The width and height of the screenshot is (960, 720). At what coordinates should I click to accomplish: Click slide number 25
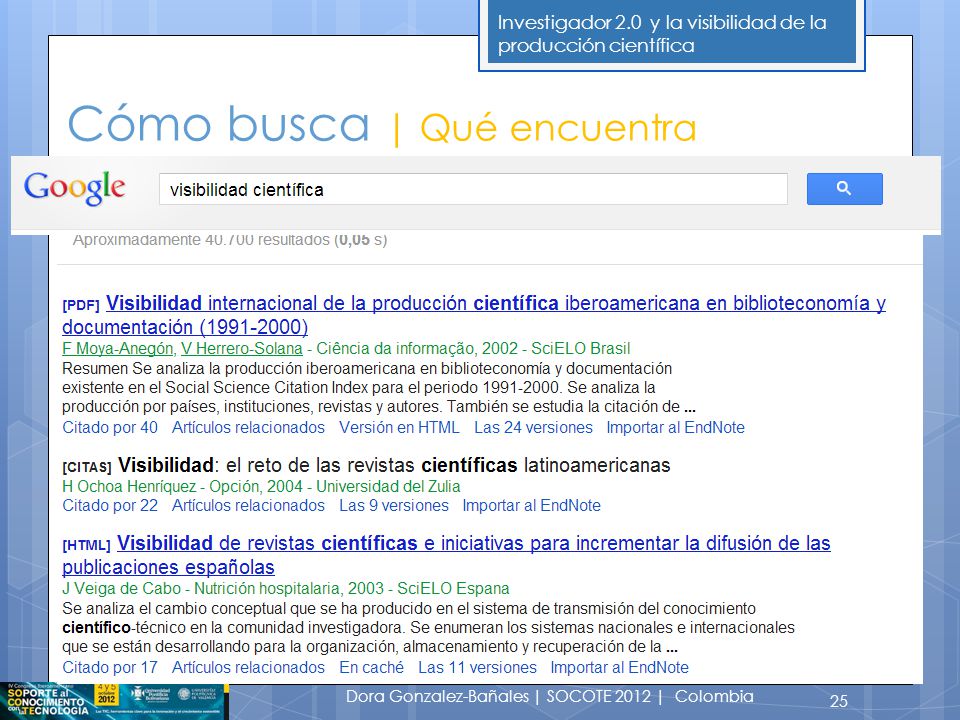[839, 701]
